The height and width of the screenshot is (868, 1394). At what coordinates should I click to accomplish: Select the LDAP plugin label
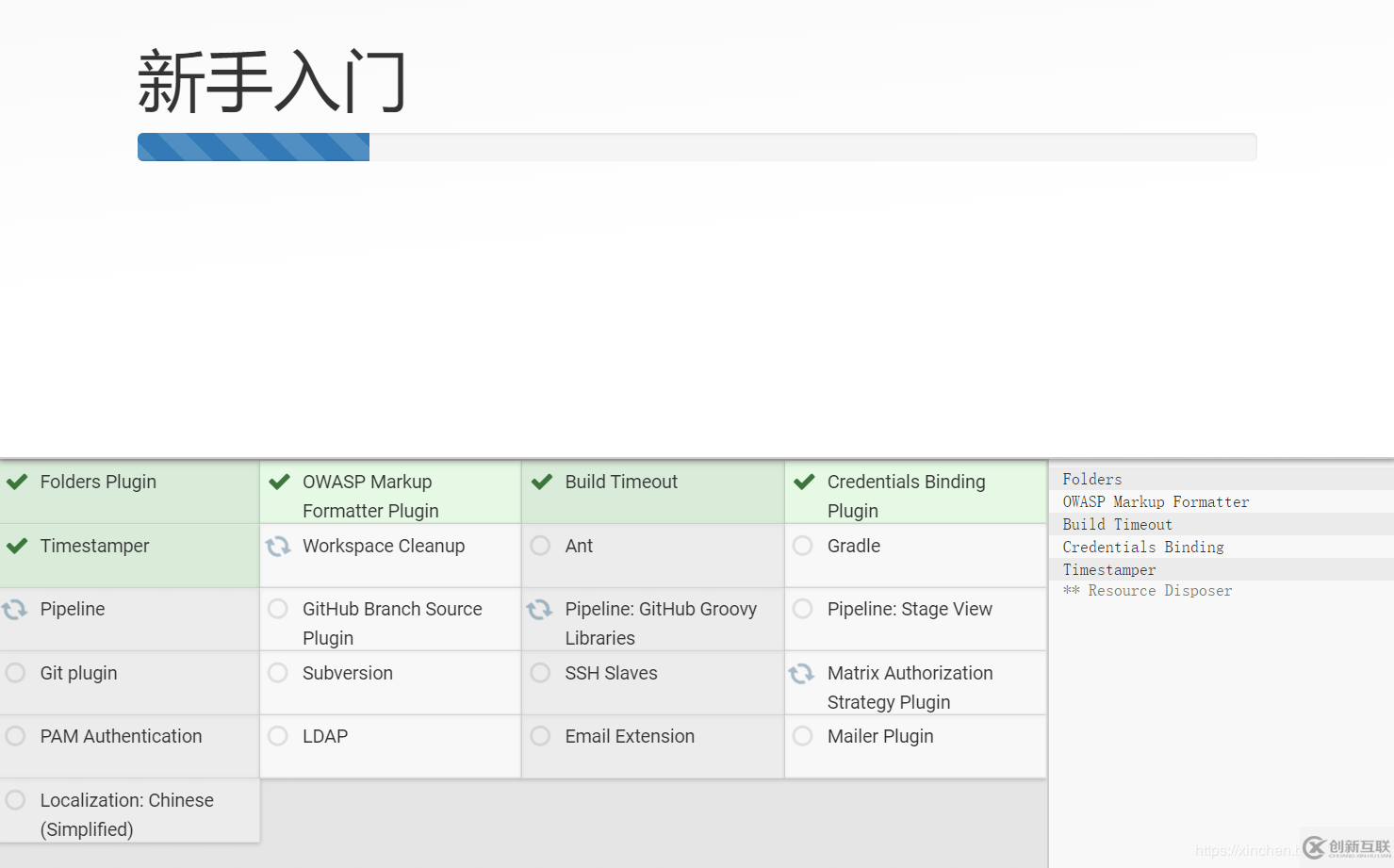(325, 736)
